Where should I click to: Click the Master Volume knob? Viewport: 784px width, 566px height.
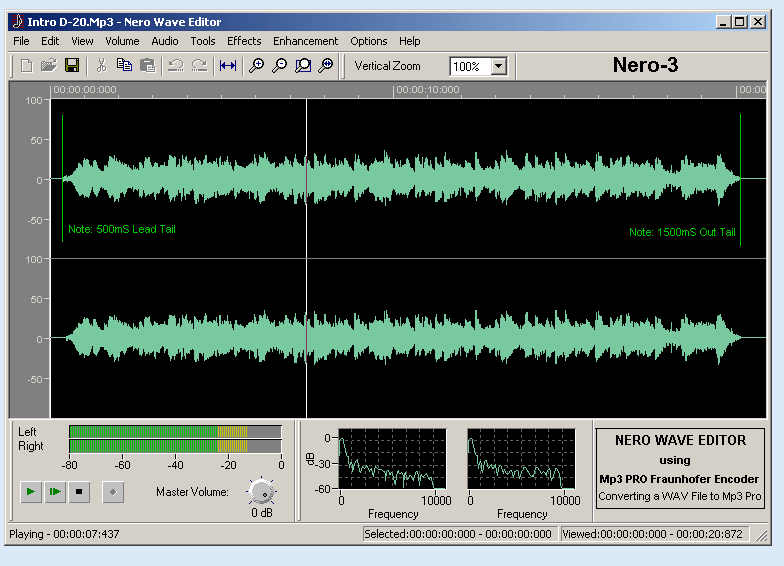coord(262,492)
